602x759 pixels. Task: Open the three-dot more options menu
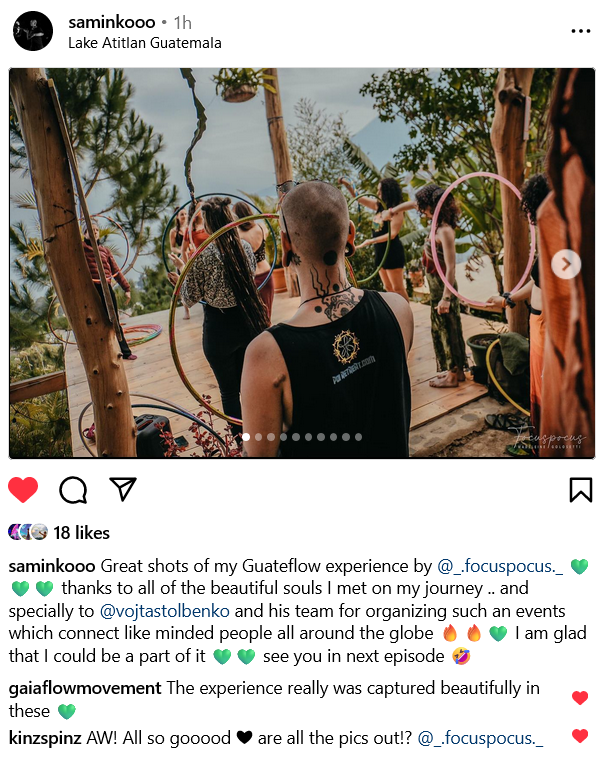point(580,31)
